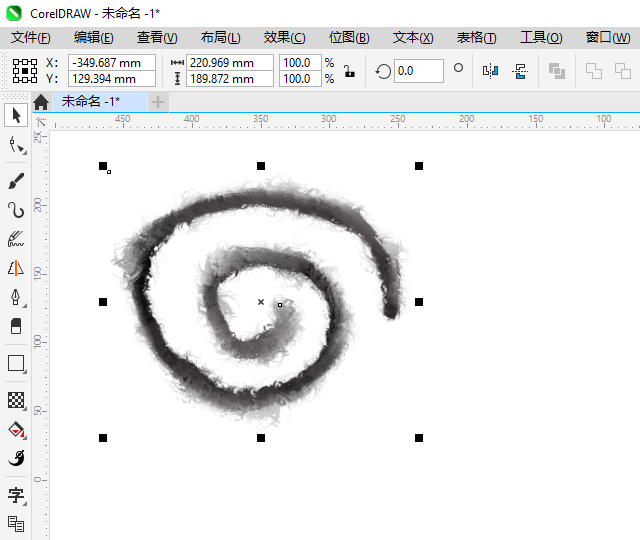Click the top-right selection handle

tap(419, 166)
